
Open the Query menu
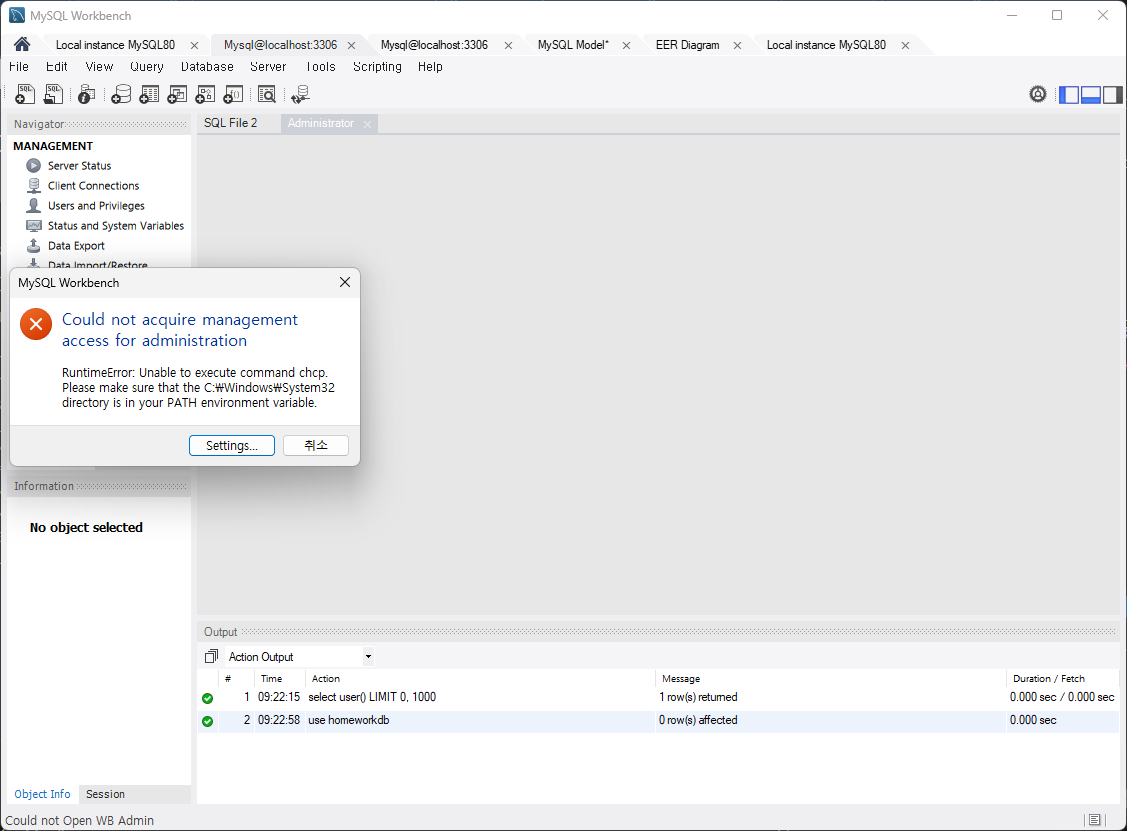(x=147, y=67)
